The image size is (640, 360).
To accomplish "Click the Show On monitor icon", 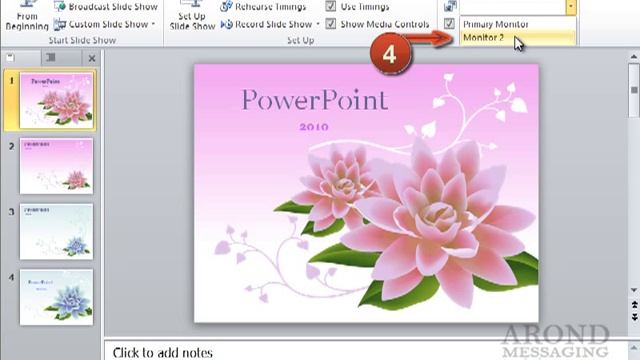I will (450, 6).
